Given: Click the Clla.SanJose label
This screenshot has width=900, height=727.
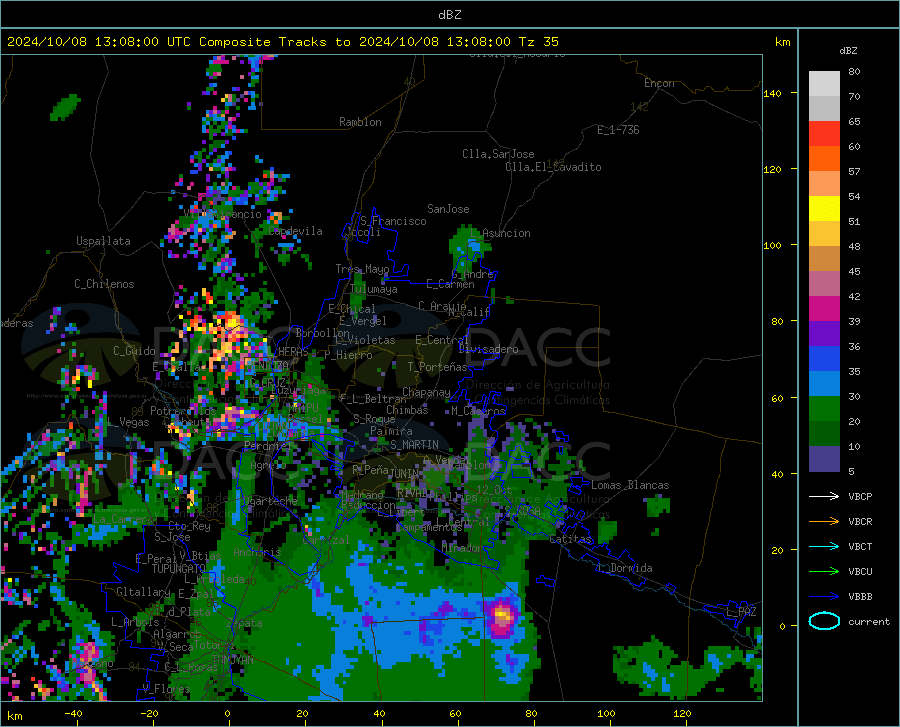Looking at the screenshot, I should point(498,154).
